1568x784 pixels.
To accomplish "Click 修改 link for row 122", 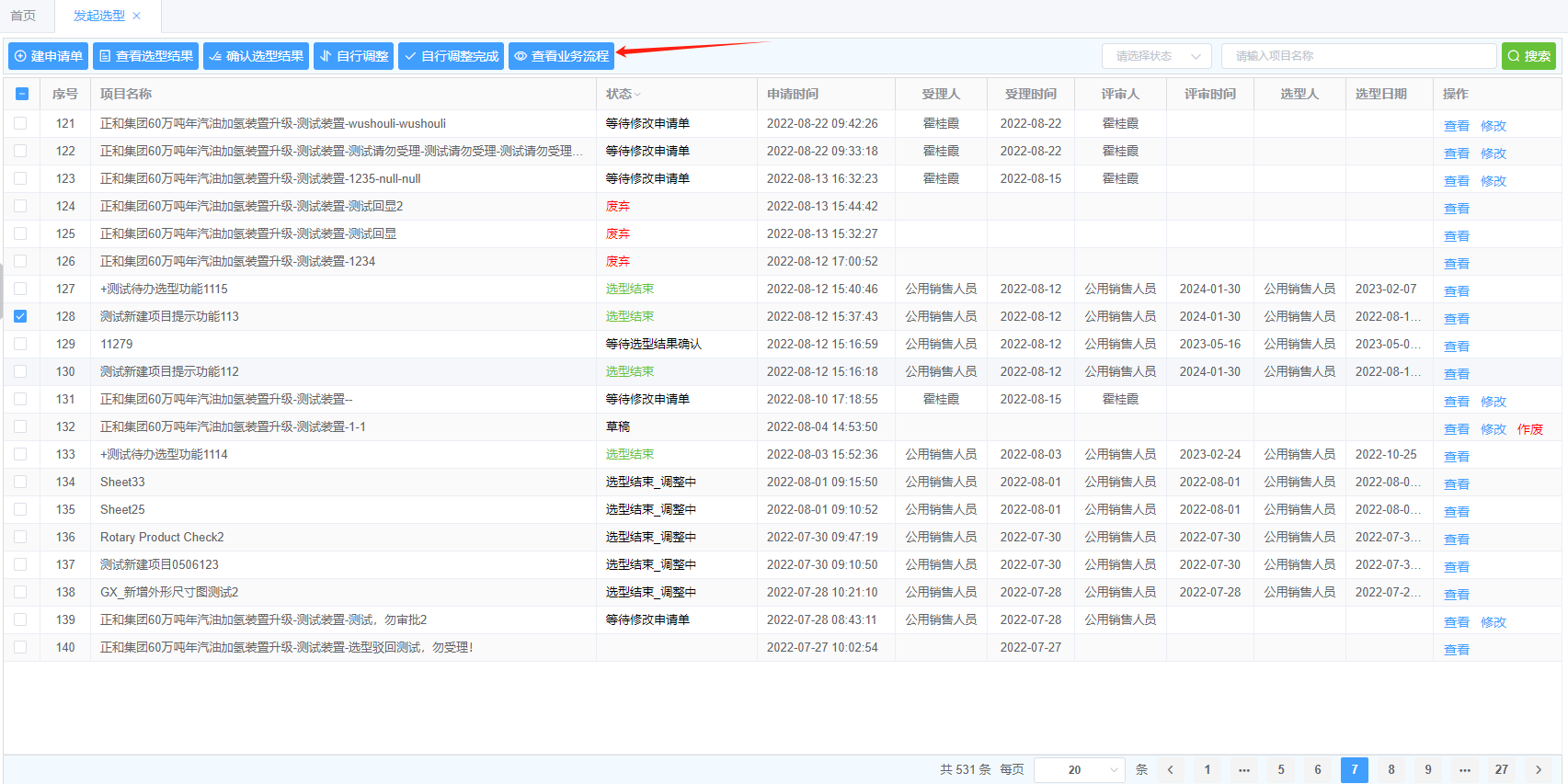I will 1493,153.
